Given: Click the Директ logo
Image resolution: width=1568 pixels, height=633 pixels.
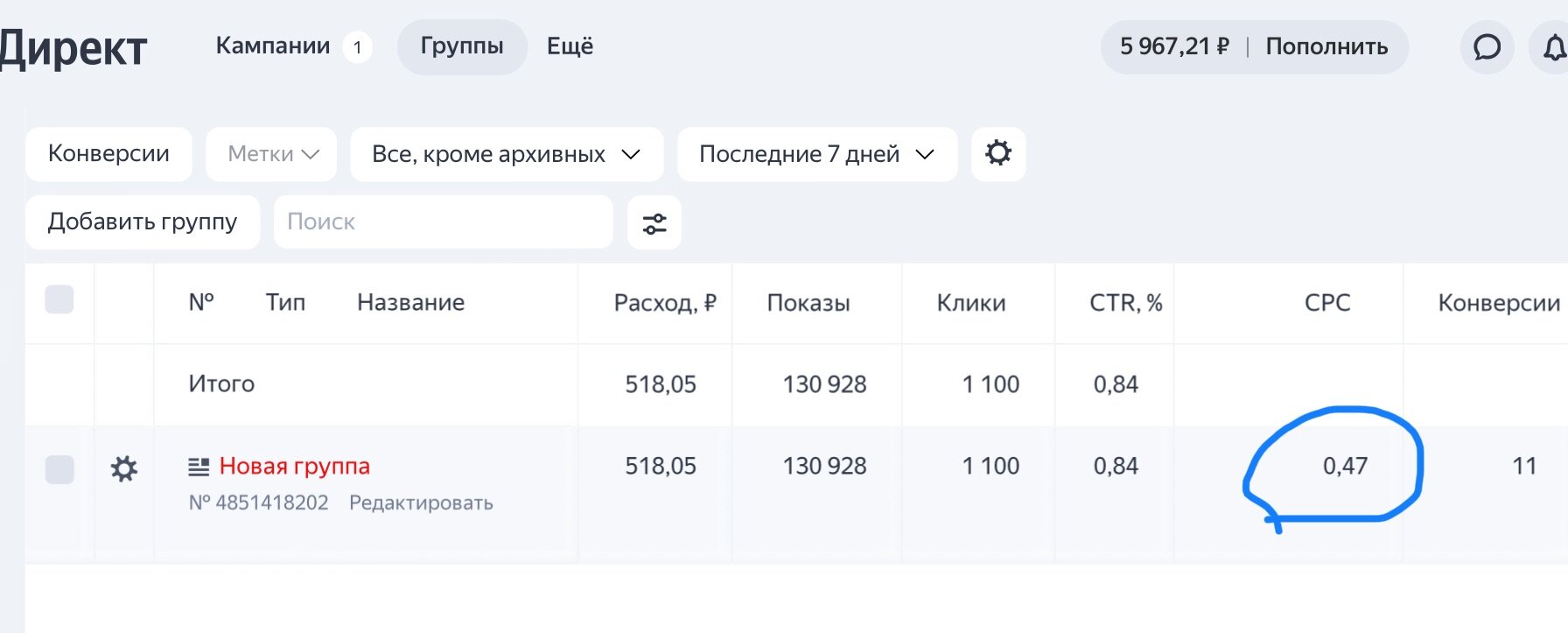Looking at the screenshot, I should (x=73, y=48).
